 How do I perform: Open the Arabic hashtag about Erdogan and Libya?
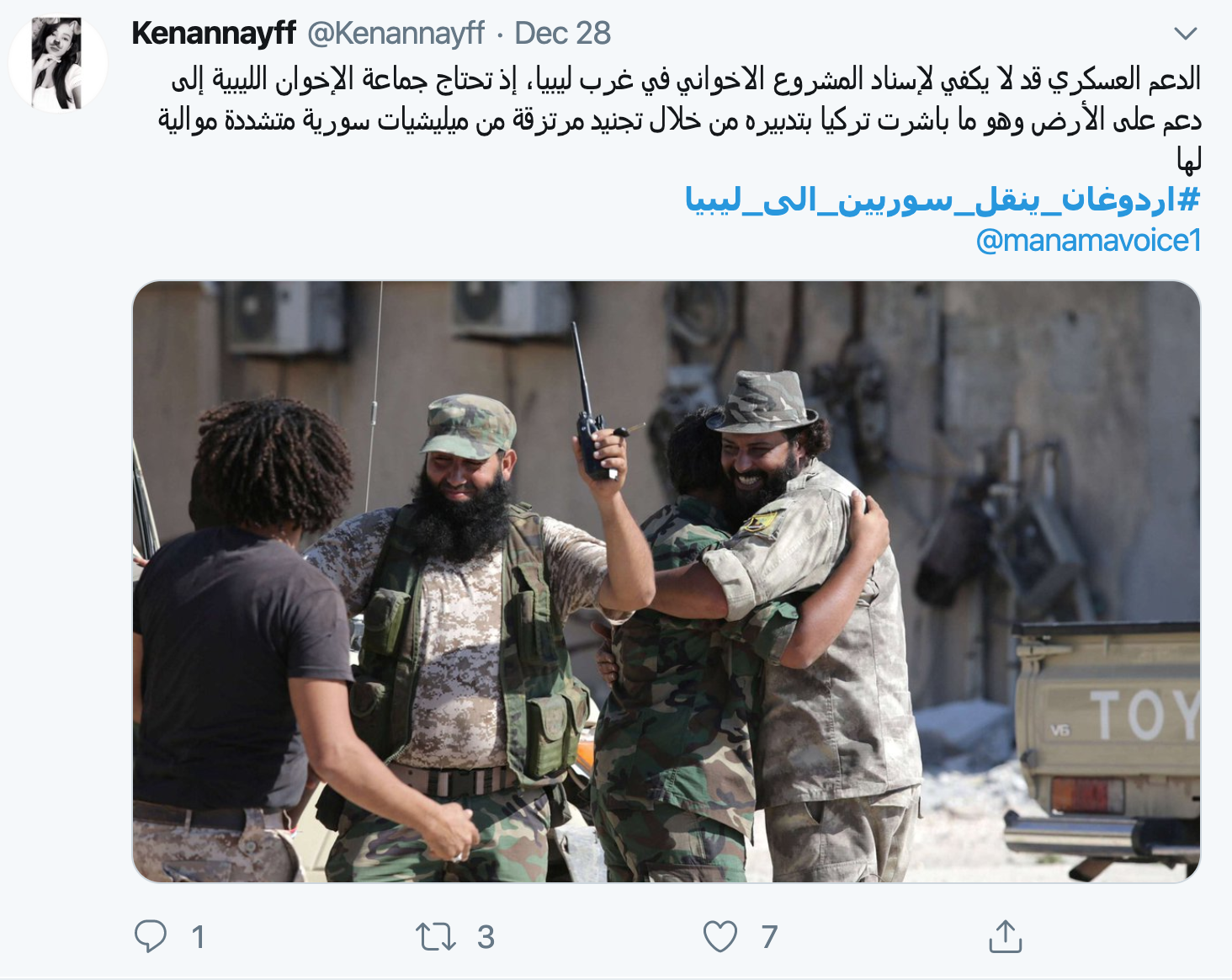[943, 200]
